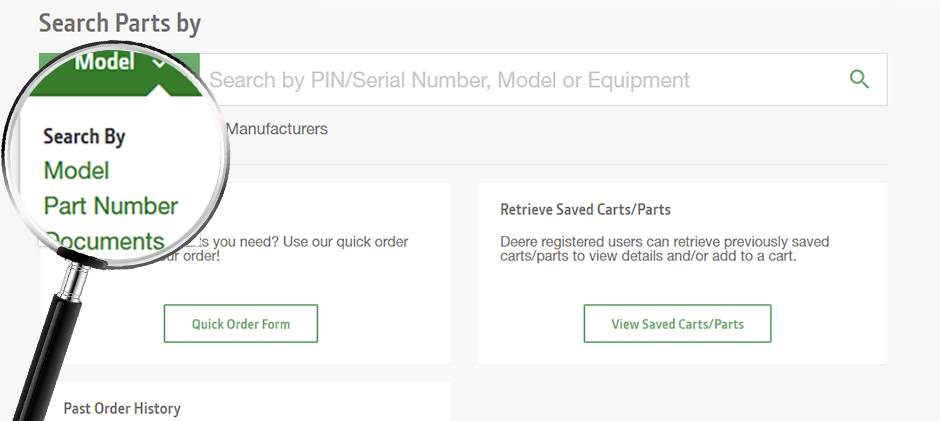Click the Search Parts by page heading
This screenshot has height=421, width=940.
(120, 22)
